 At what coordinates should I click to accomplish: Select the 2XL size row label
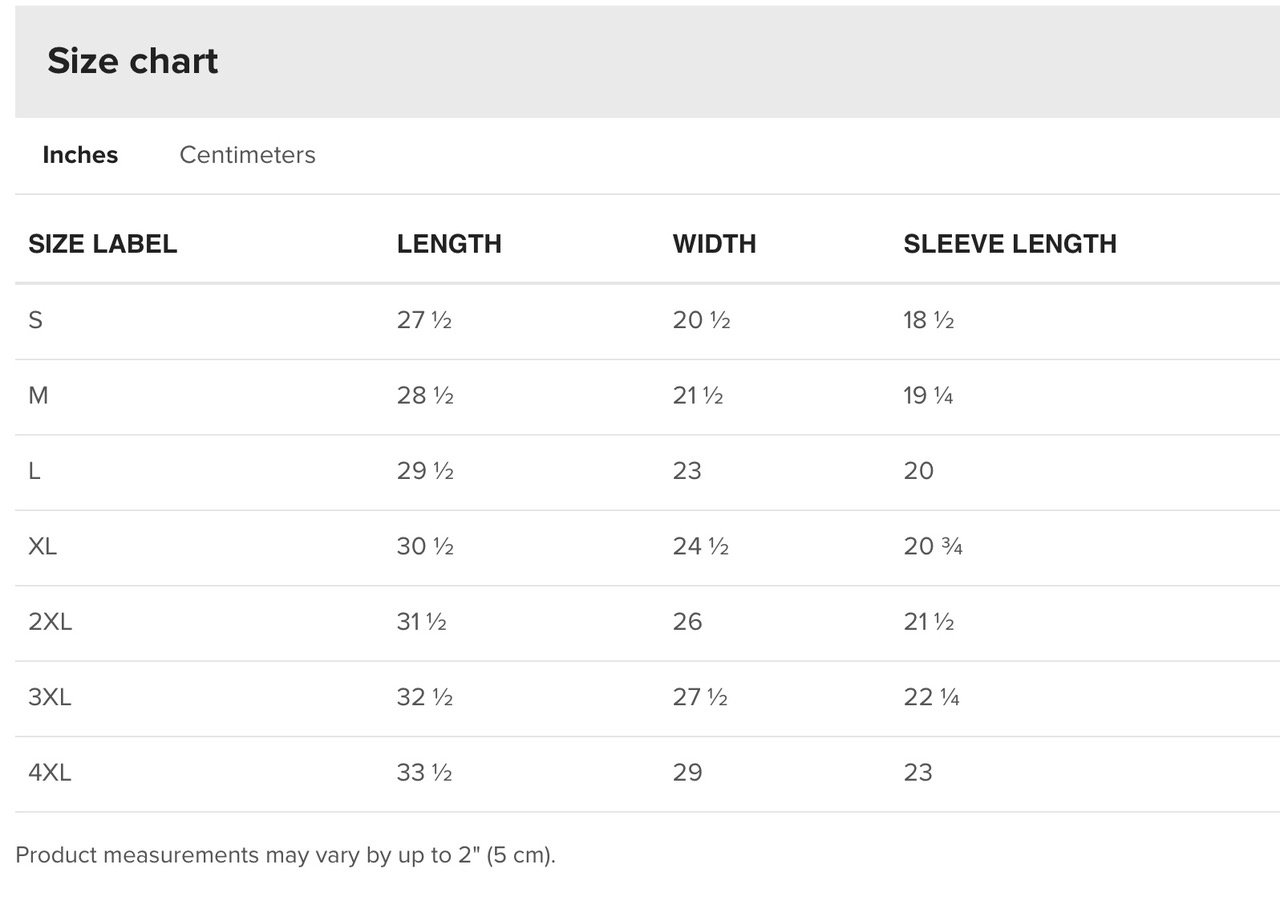(50, 622)
